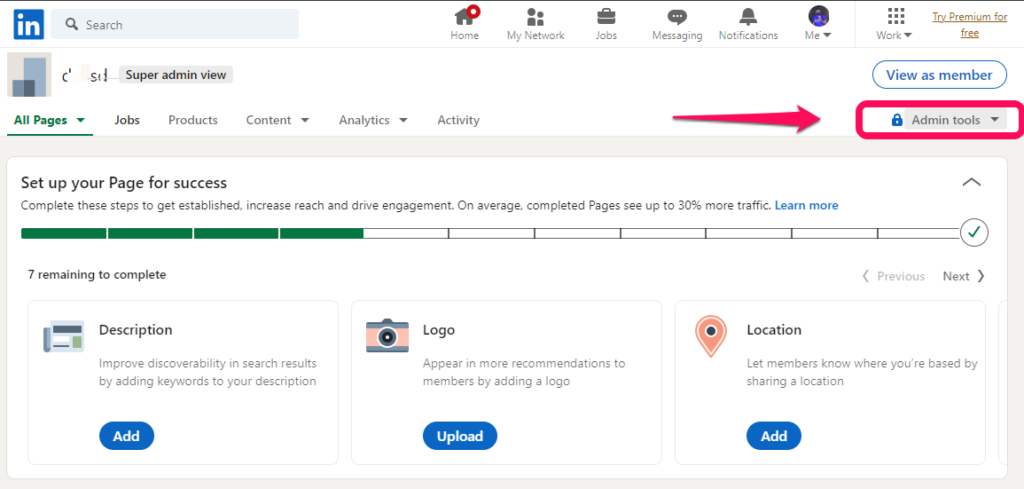This screenshot has width=1024, height=489.
Task: Expand the Analytics dropdown tab
Action: point(373,120)
